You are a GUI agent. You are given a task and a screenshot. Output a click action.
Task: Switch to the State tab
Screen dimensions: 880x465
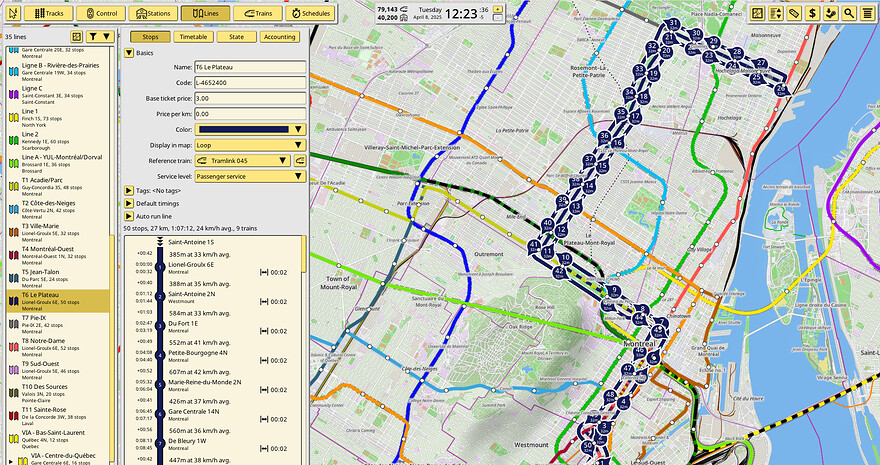(x=236, y=37)
